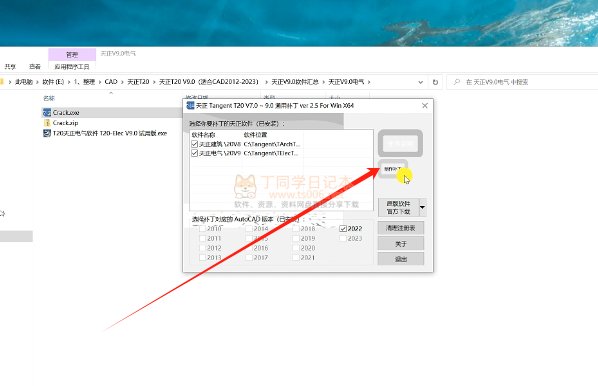This screenshot has width=598, height=386.
Task: Close the Tangent T20 patch dialog
Action: tap(425, 106)
